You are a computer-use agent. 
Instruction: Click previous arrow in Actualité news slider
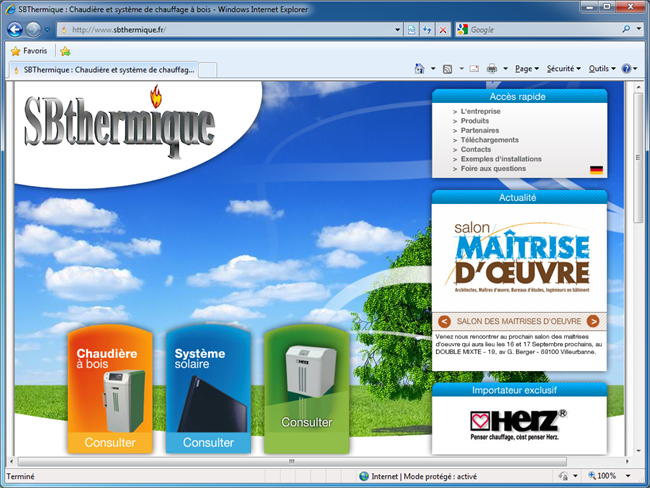pyautogui.click(x=444, y=321)
